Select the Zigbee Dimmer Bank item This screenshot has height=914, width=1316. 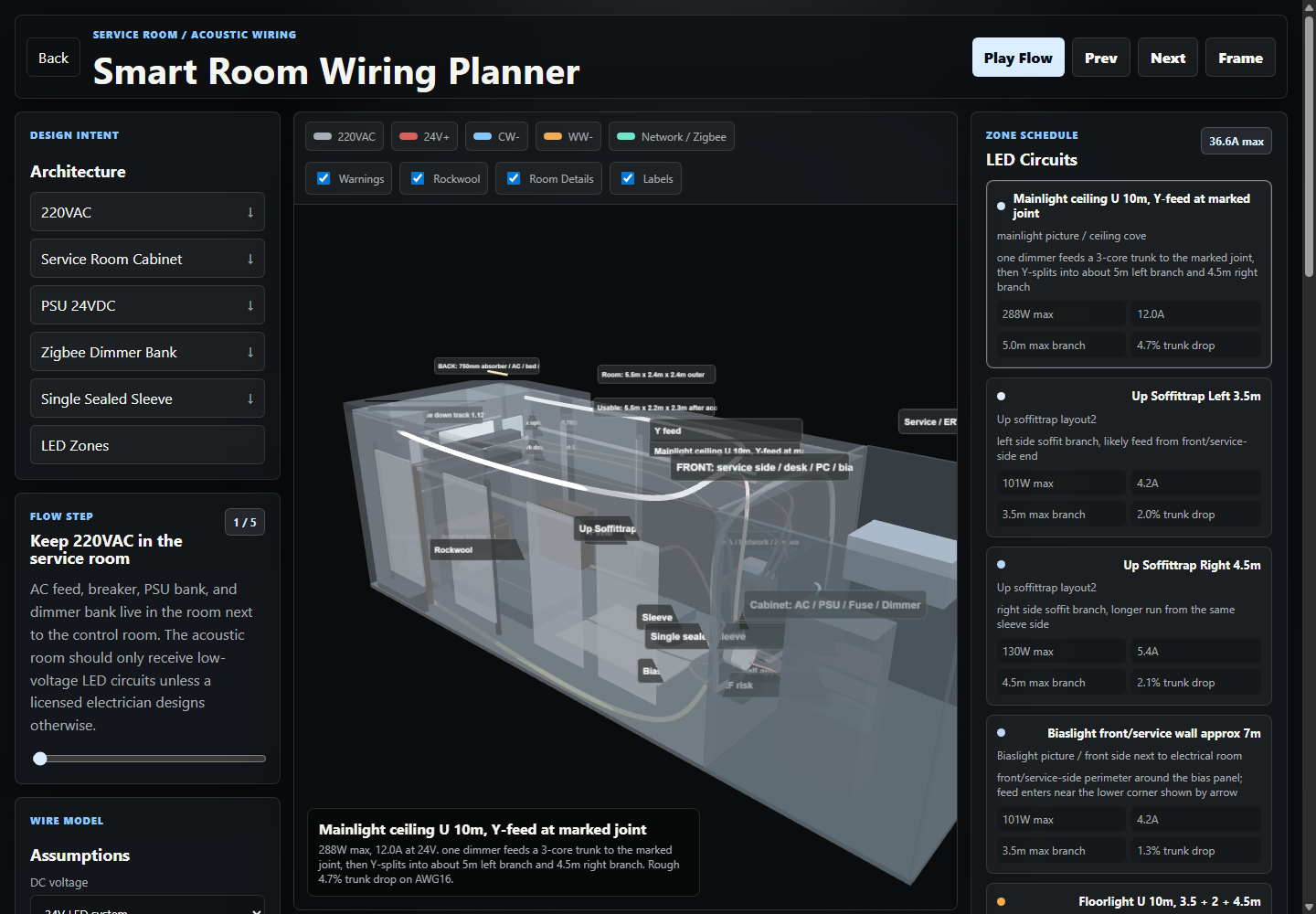(147, 352)
